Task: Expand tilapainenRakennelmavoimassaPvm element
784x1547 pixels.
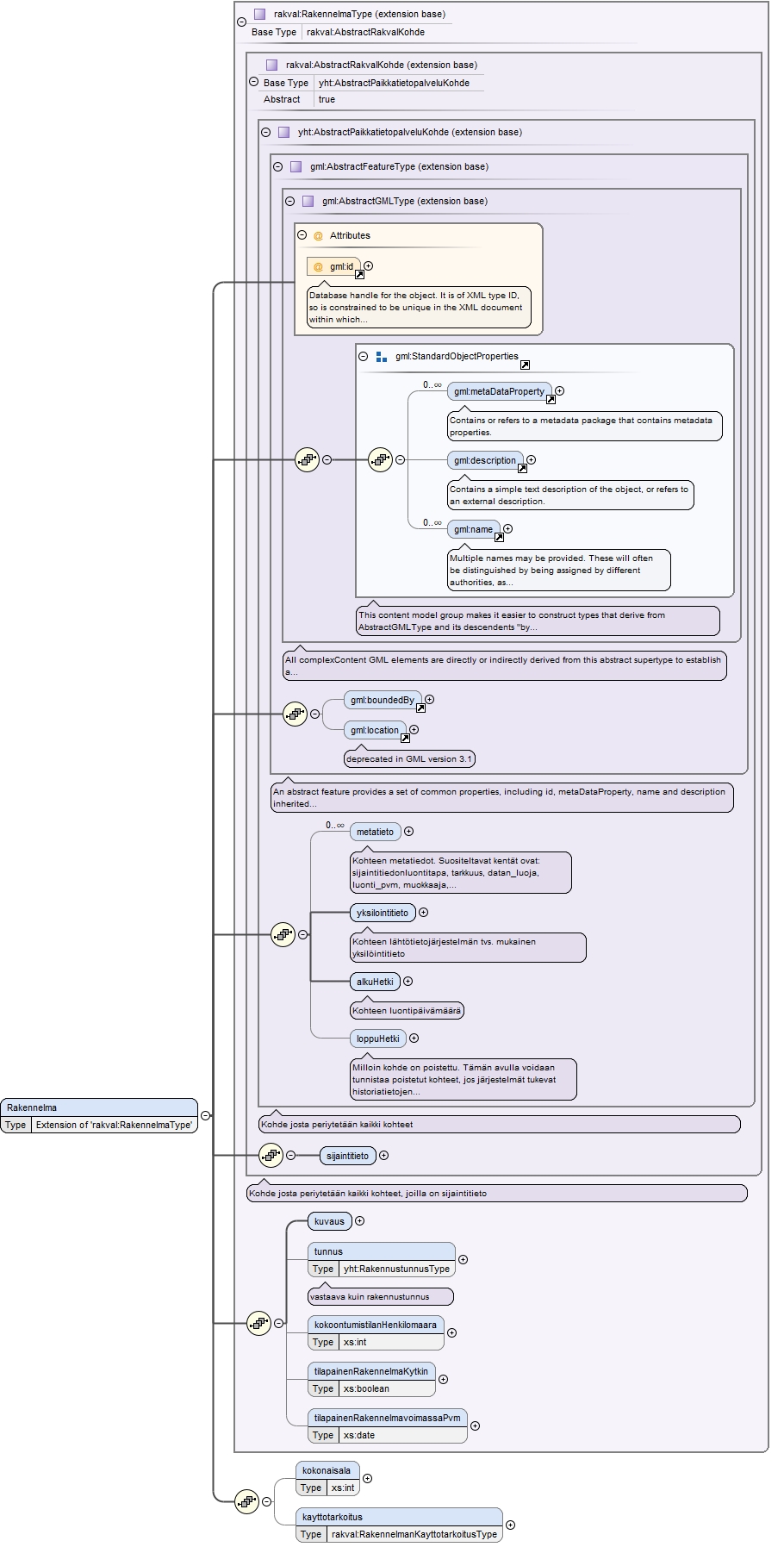Action: (476, 1425)
